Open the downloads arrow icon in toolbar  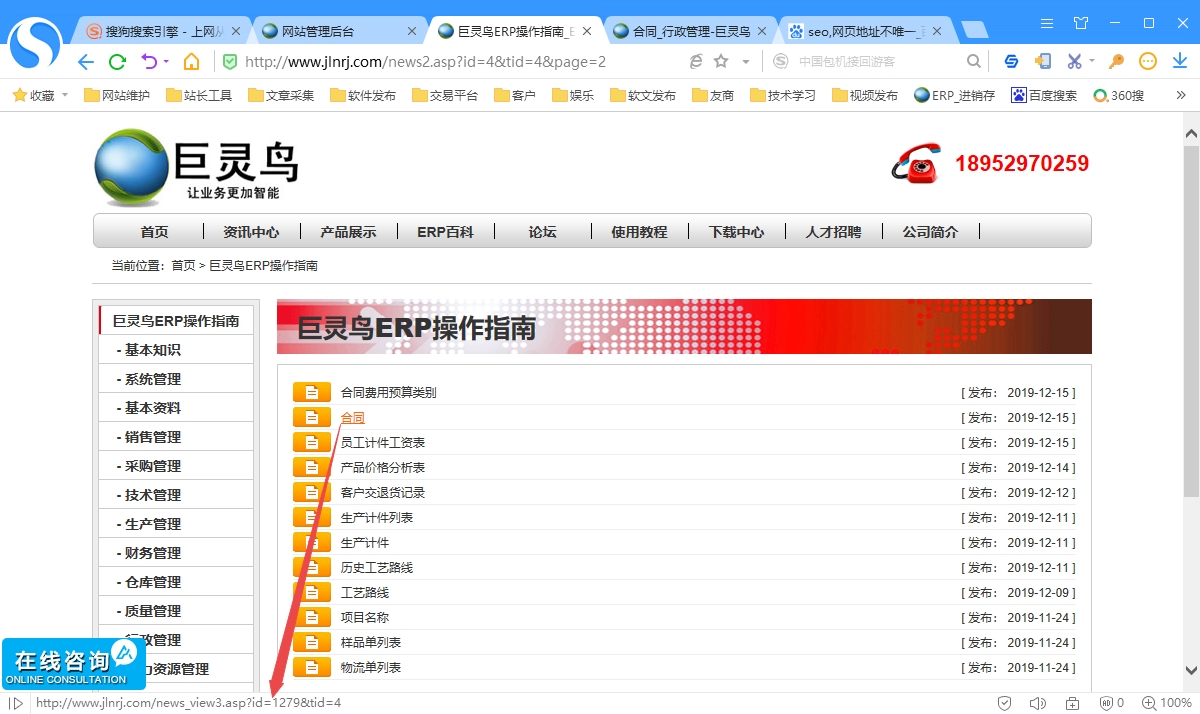1179,62
